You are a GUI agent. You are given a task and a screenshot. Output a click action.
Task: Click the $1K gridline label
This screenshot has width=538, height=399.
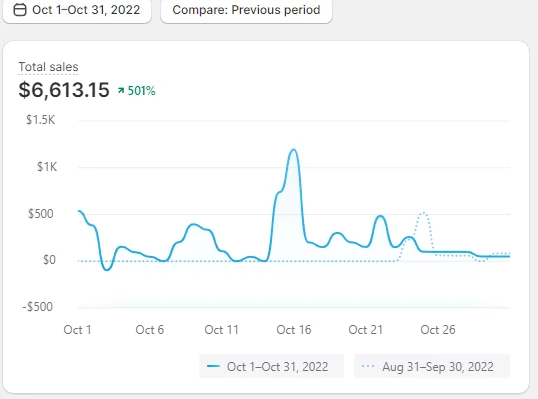[47, 167]
